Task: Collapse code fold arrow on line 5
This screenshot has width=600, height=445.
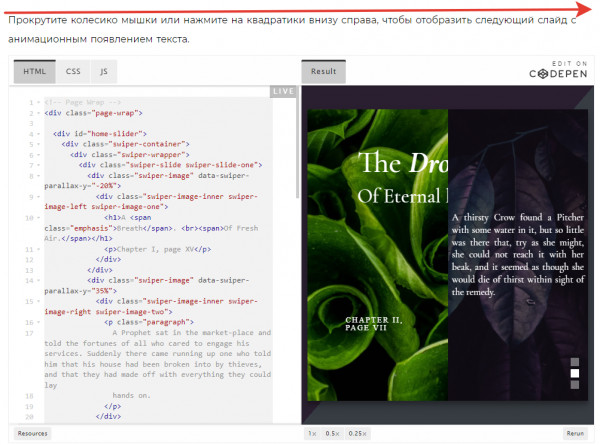Action: (38, 144)
